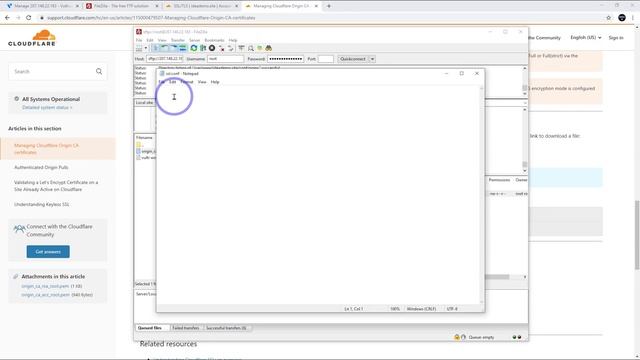Click browser Back arrow

pos(7,18)
